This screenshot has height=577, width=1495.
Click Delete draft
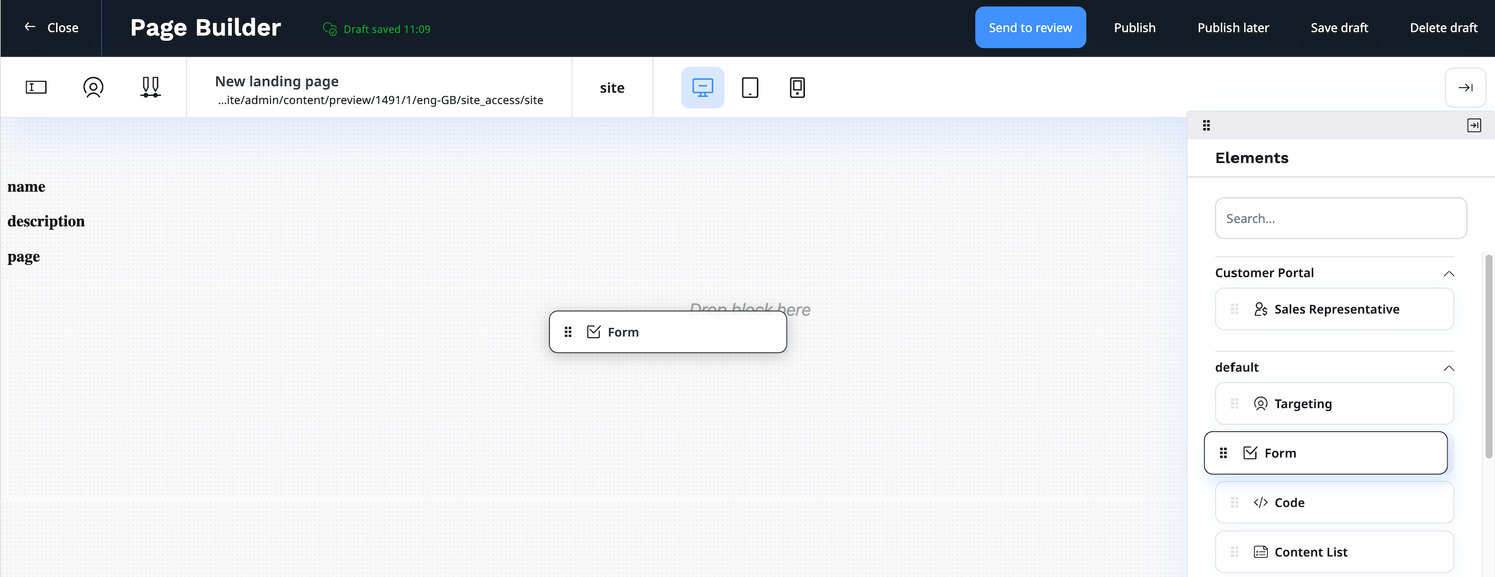[1443, 28]
